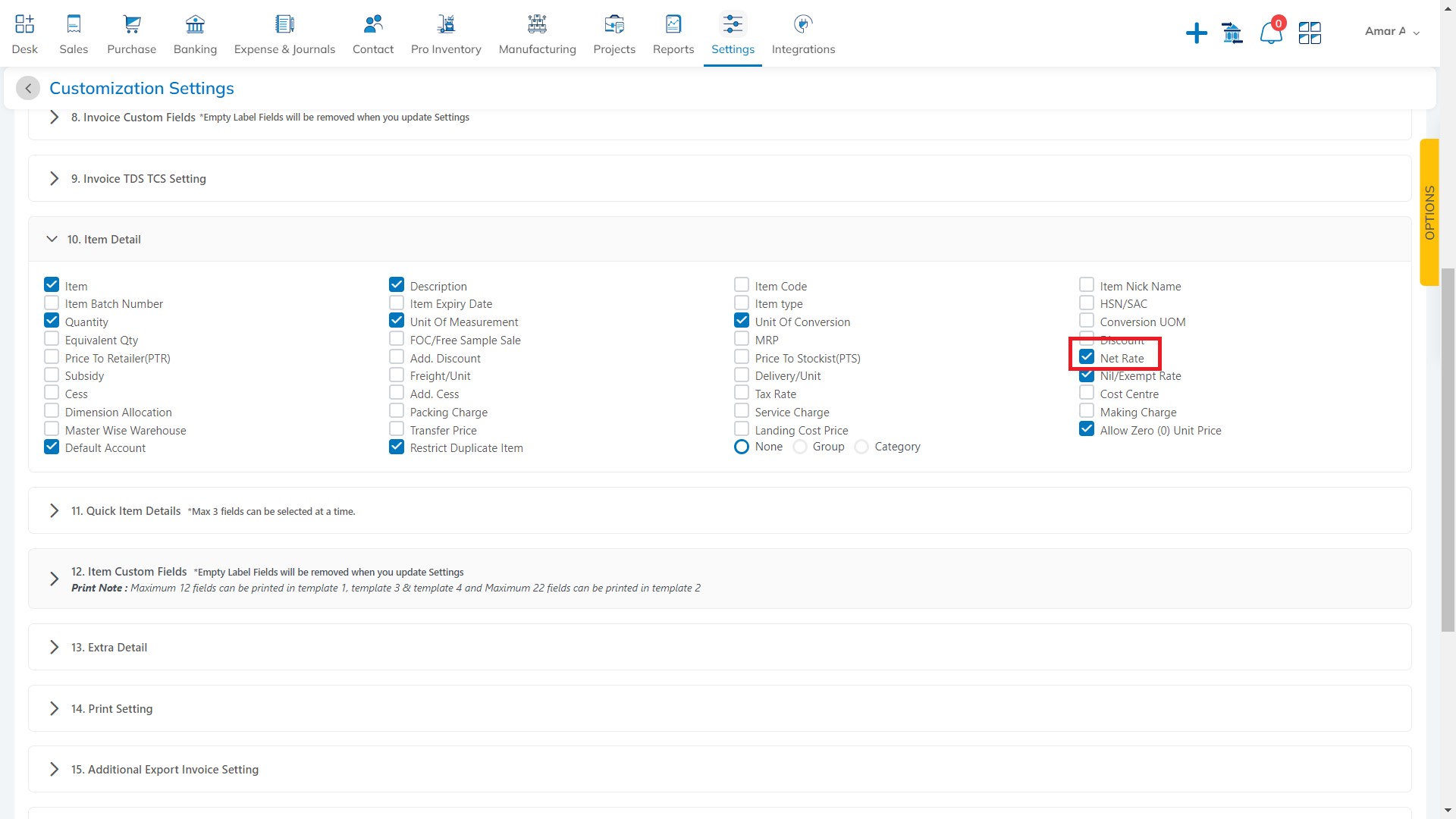Expand section 14 Print Setting
The width and height of the screenshot is (1456, 819).
tap(55, 708)
